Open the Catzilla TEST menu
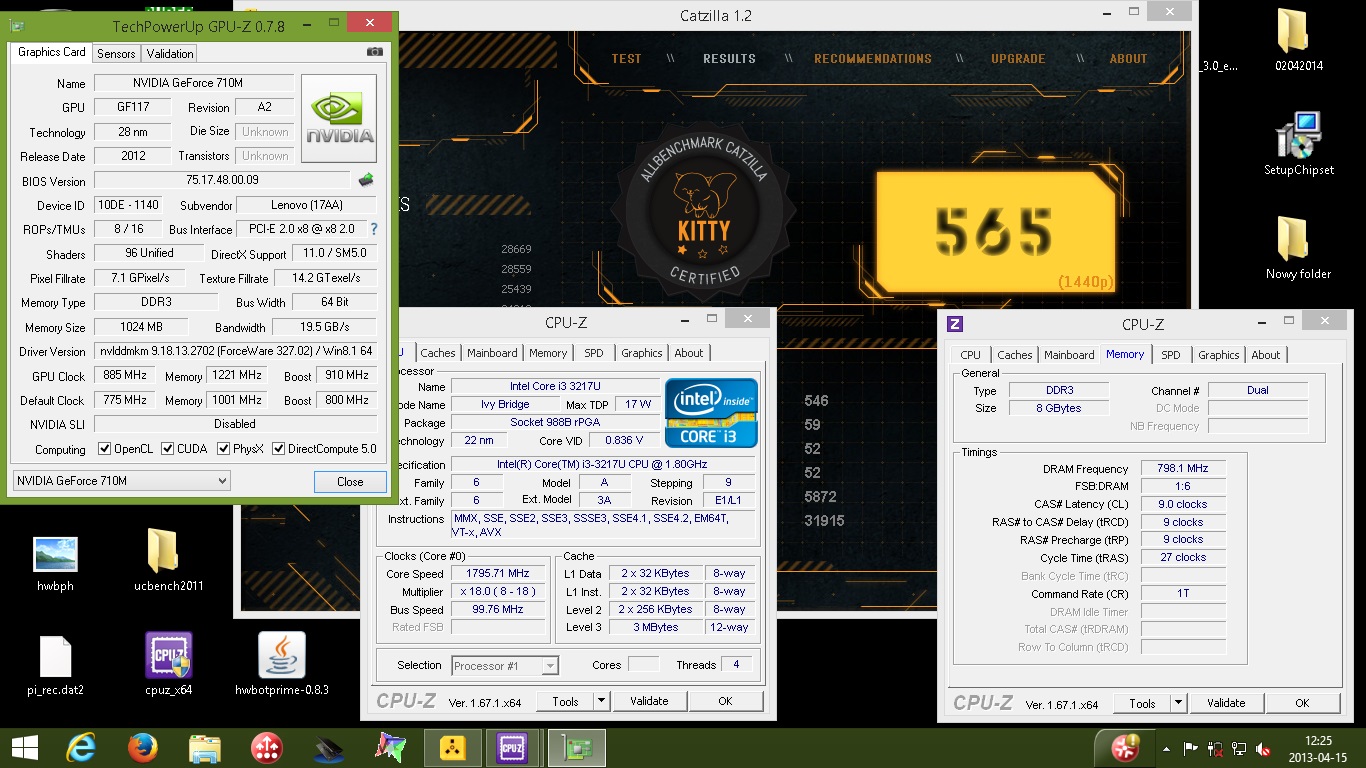The image size is (1366, 768). (x=626, y=59)
